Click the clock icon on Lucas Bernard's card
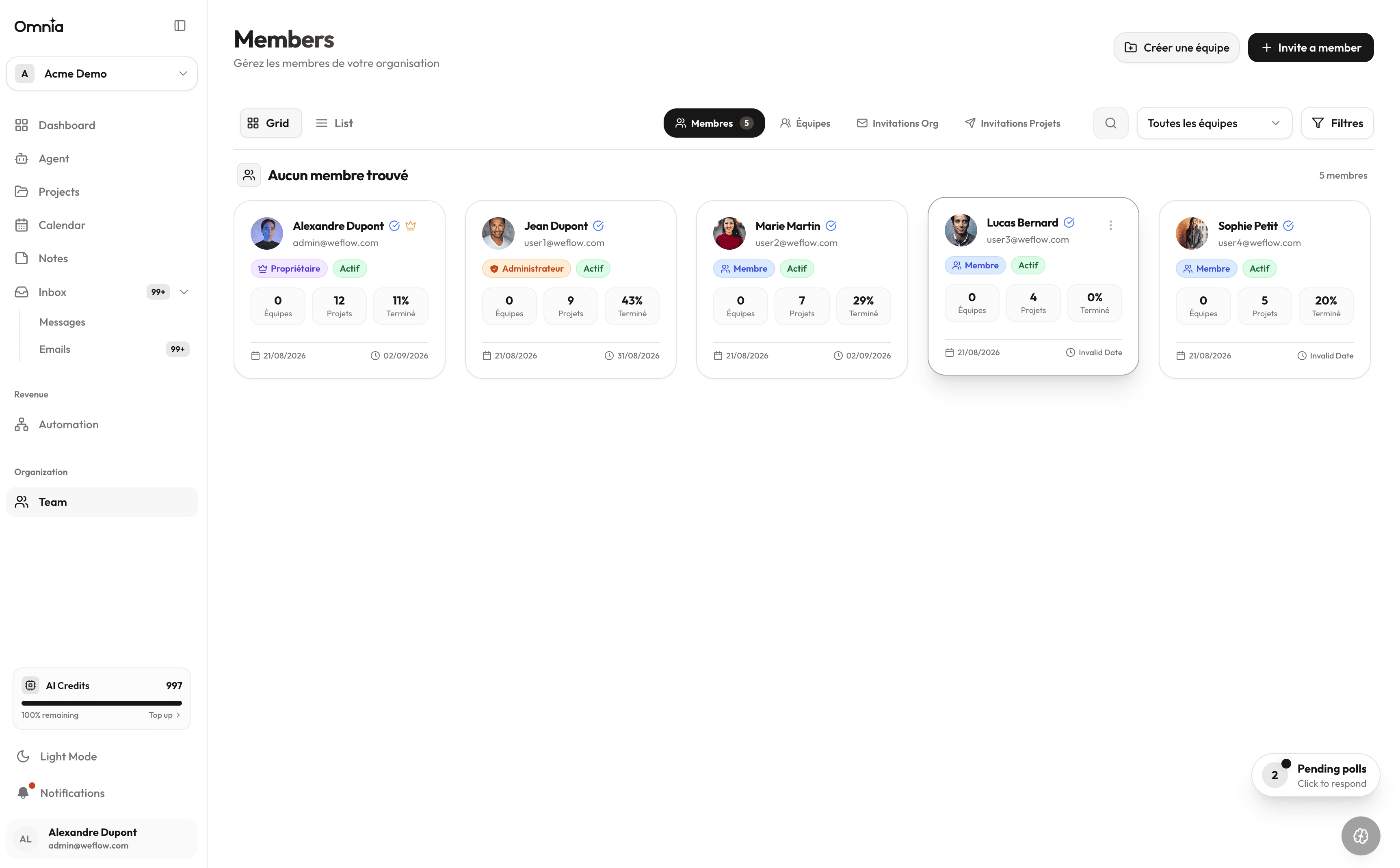Image resolution: width=1400 pixels, height=868 pixels. [x=1070, y=352]
